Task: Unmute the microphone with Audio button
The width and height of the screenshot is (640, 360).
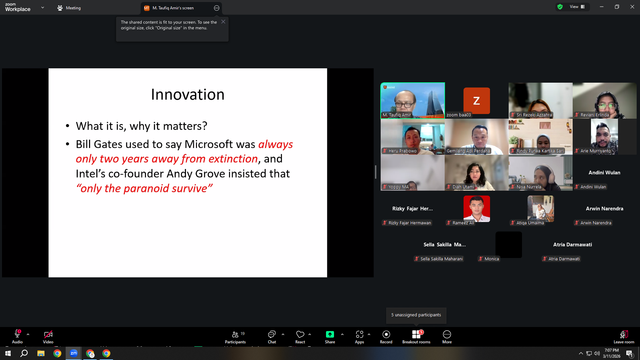Action: pos(17,336)
